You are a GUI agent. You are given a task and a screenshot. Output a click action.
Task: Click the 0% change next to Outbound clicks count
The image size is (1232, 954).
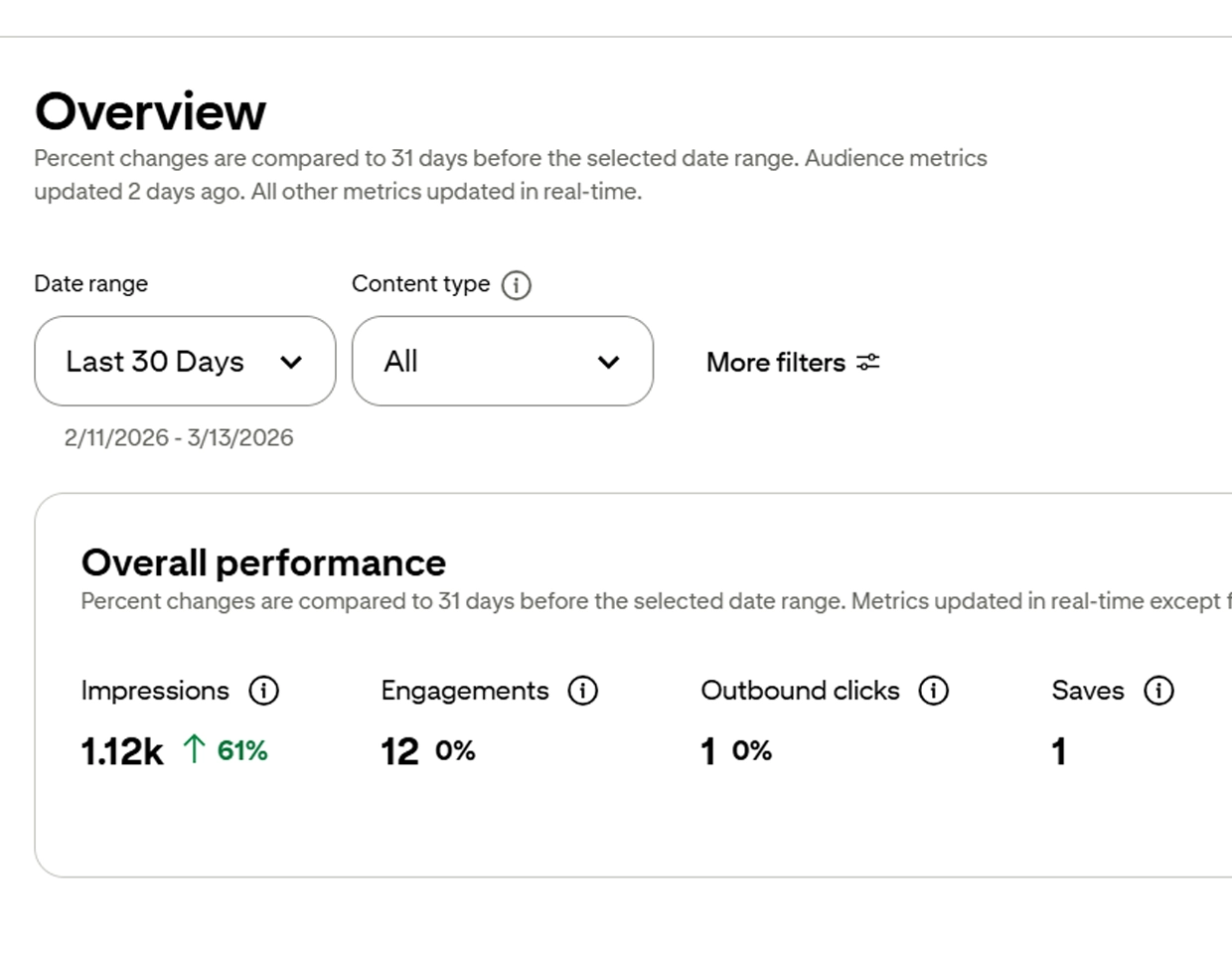[752, 750]
